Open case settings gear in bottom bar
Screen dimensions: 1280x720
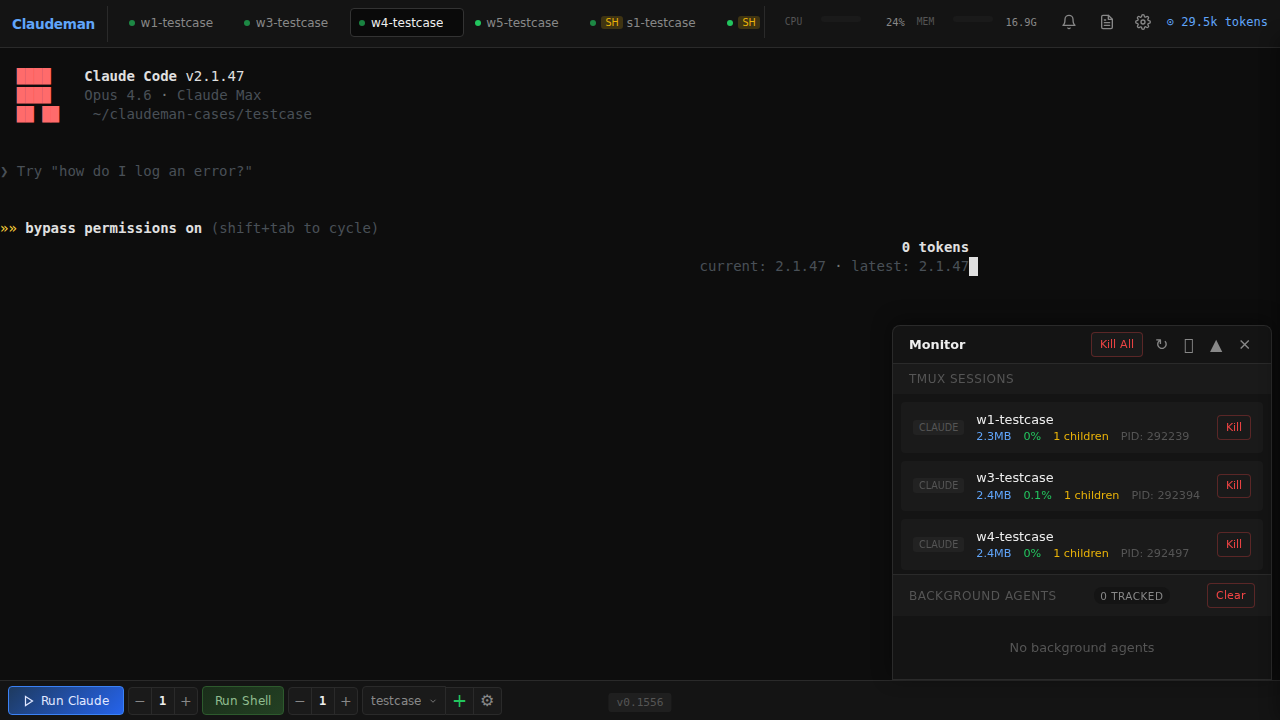(x=488, y=701)
